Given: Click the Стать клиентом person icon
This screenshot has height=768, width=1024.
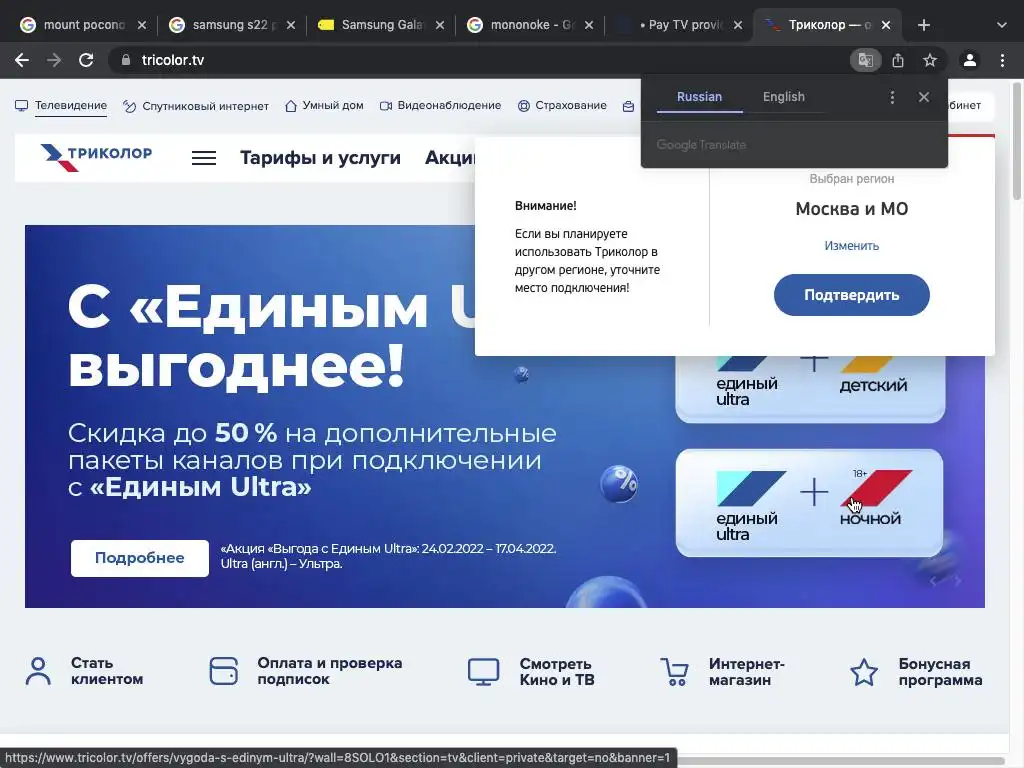Looking at the screenshot, I should click(38, 671).
